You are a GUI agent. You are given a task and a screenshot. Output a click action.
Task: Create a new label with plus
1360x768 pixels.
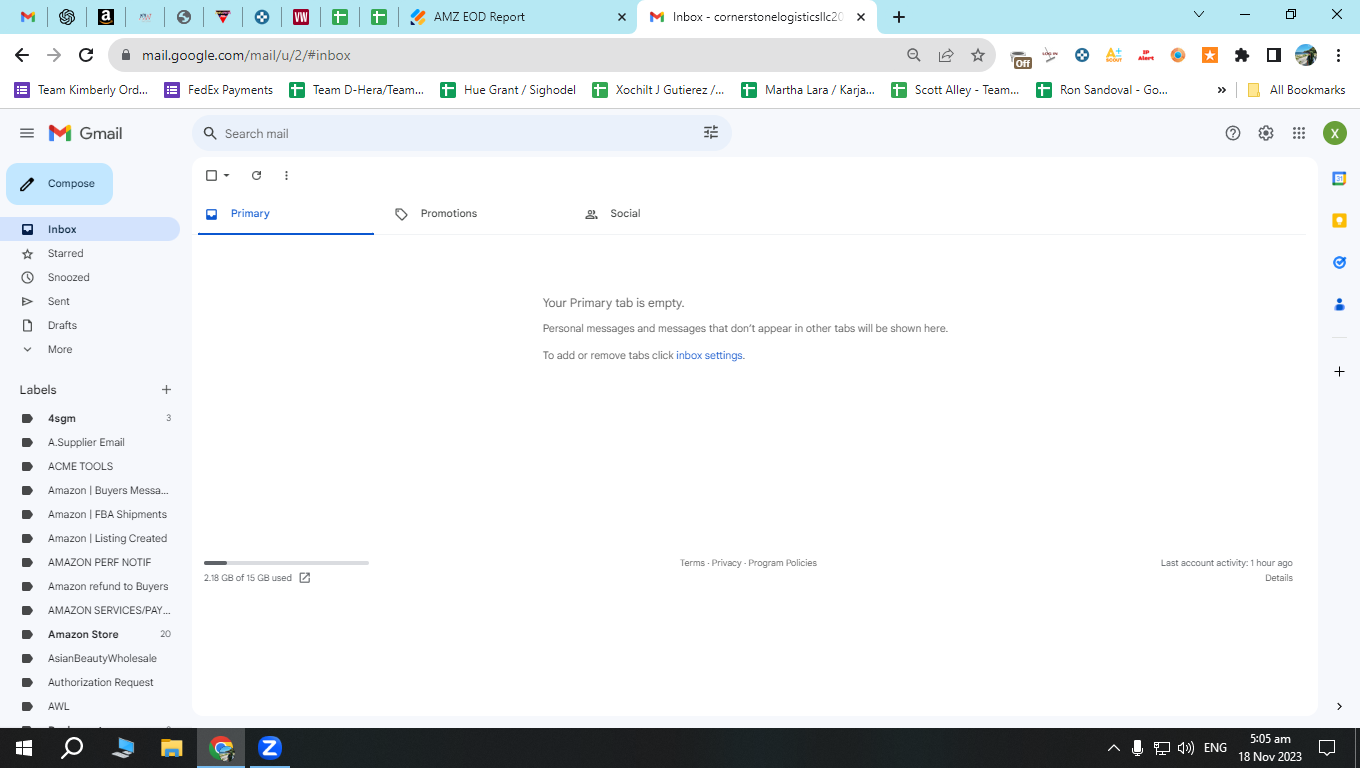pyautogui.click(x=166, y=390)
